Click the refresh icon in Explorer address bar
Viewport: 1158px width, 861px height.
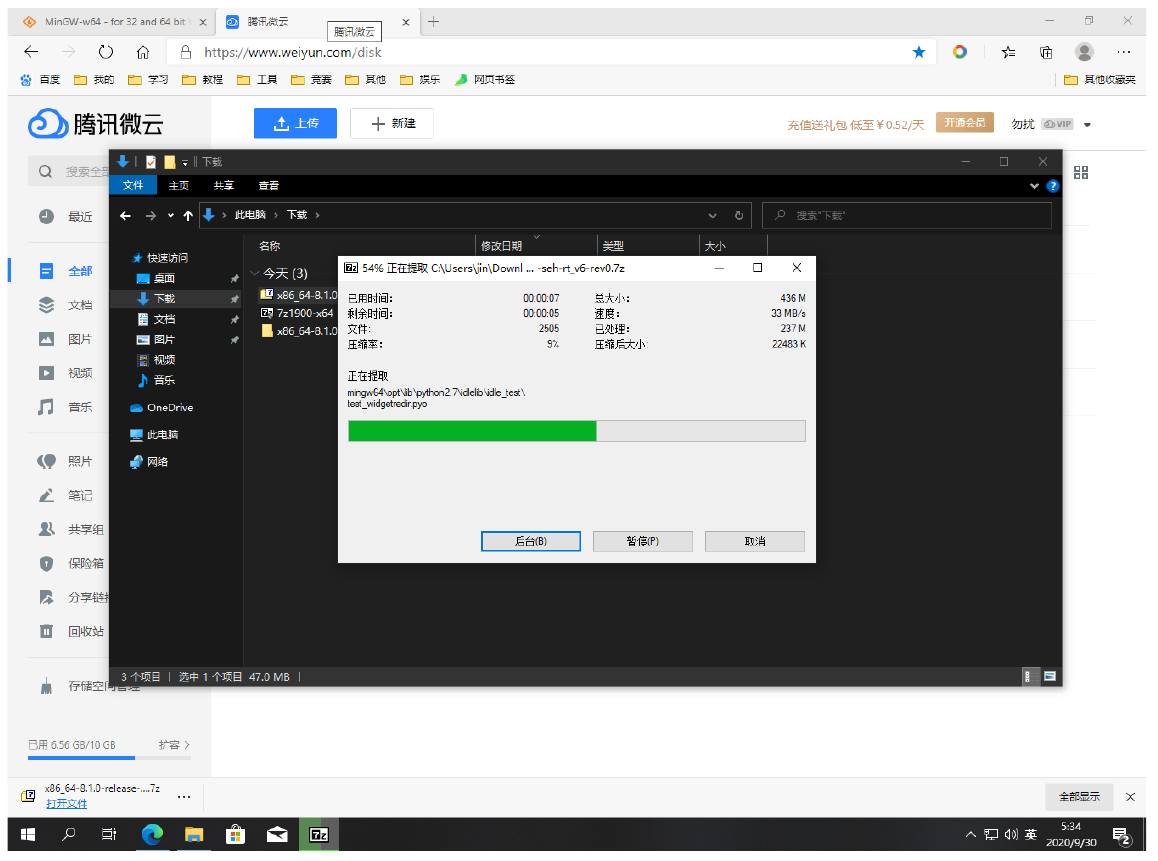click(x=739, y=215)
